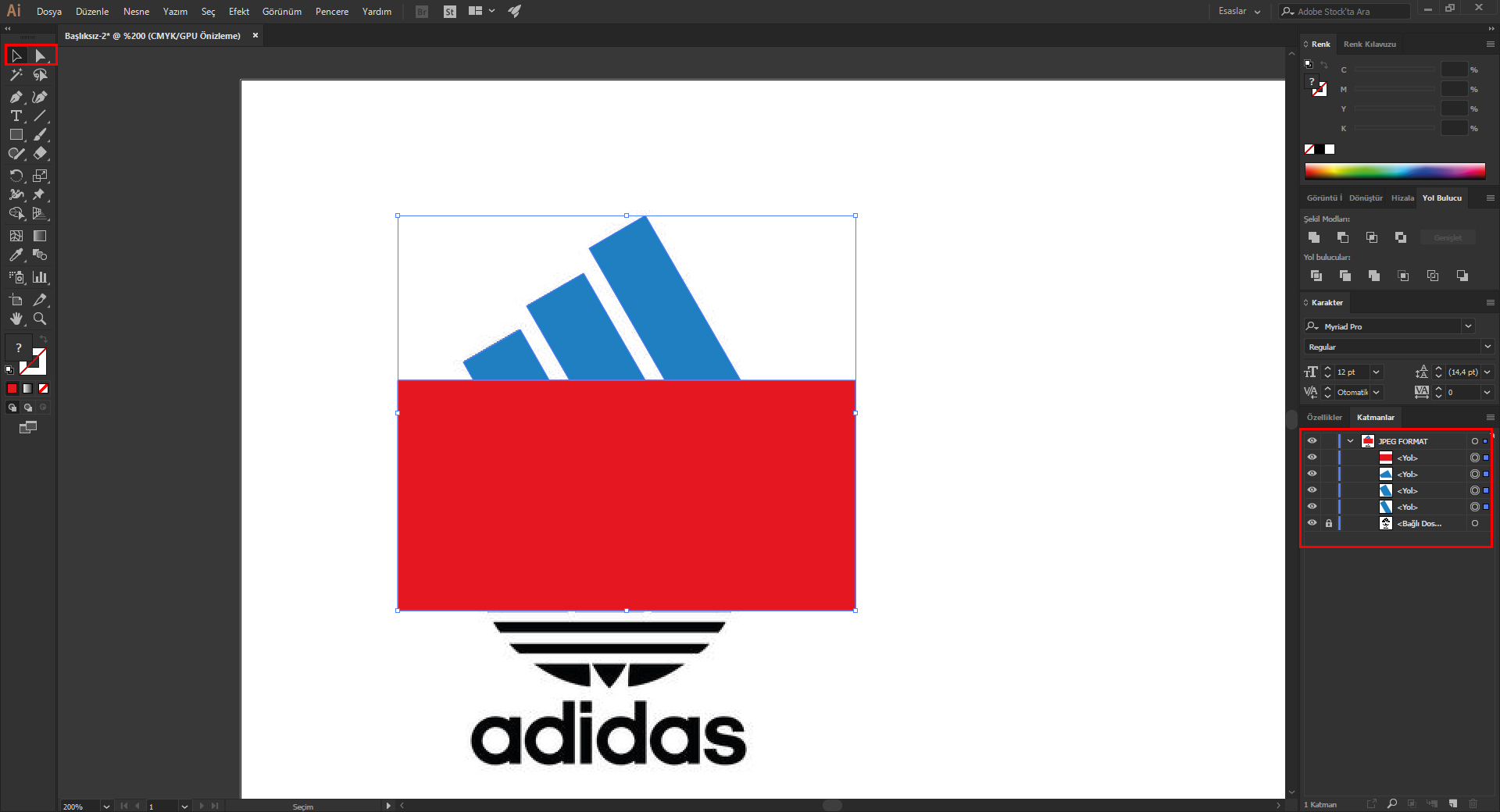This screenshot has width=1500, height=812.
Task: Pick the Eyedropper tool
Action: click(16, 255)
